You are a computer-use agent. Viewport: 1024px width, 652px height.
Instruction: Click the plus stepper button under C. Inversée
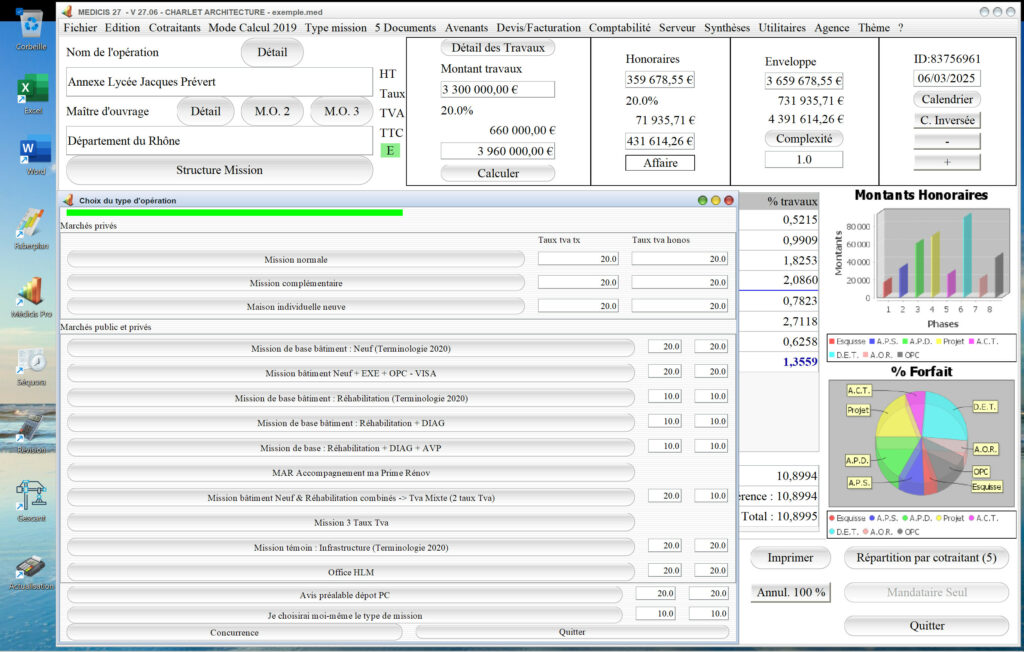pyautogui.click(x=947, y=162)
